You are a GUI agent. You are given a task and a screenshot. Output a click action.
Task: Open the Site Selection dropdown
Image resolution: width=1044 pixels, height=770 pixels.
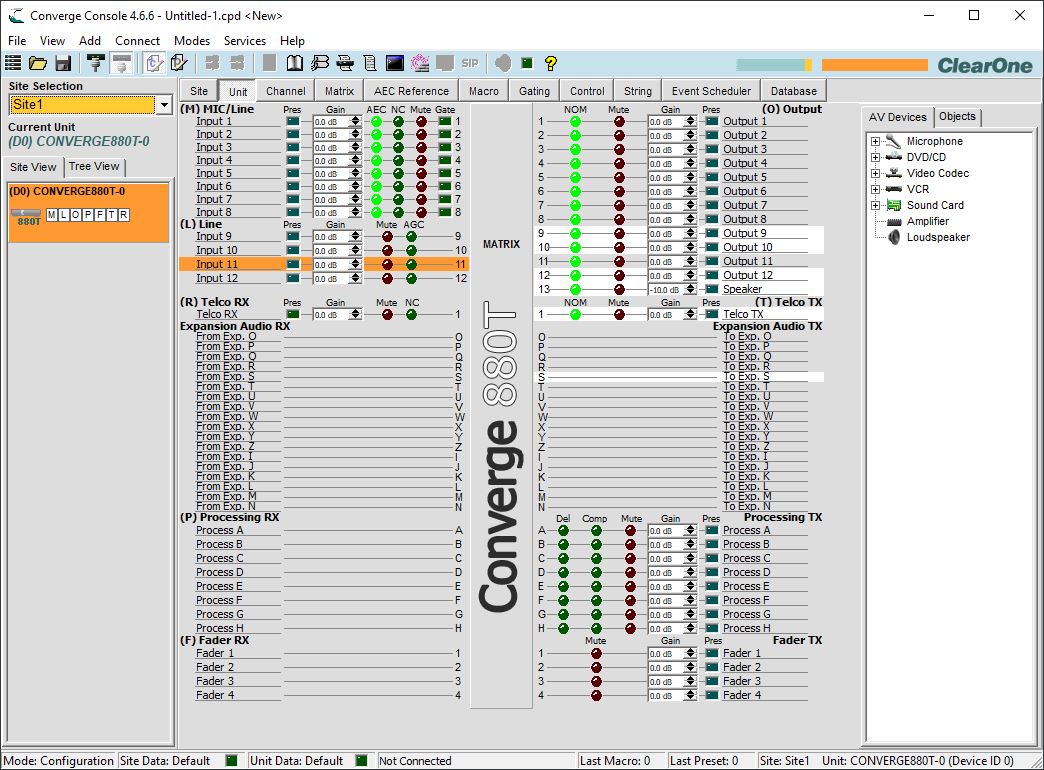coord(164,105)
